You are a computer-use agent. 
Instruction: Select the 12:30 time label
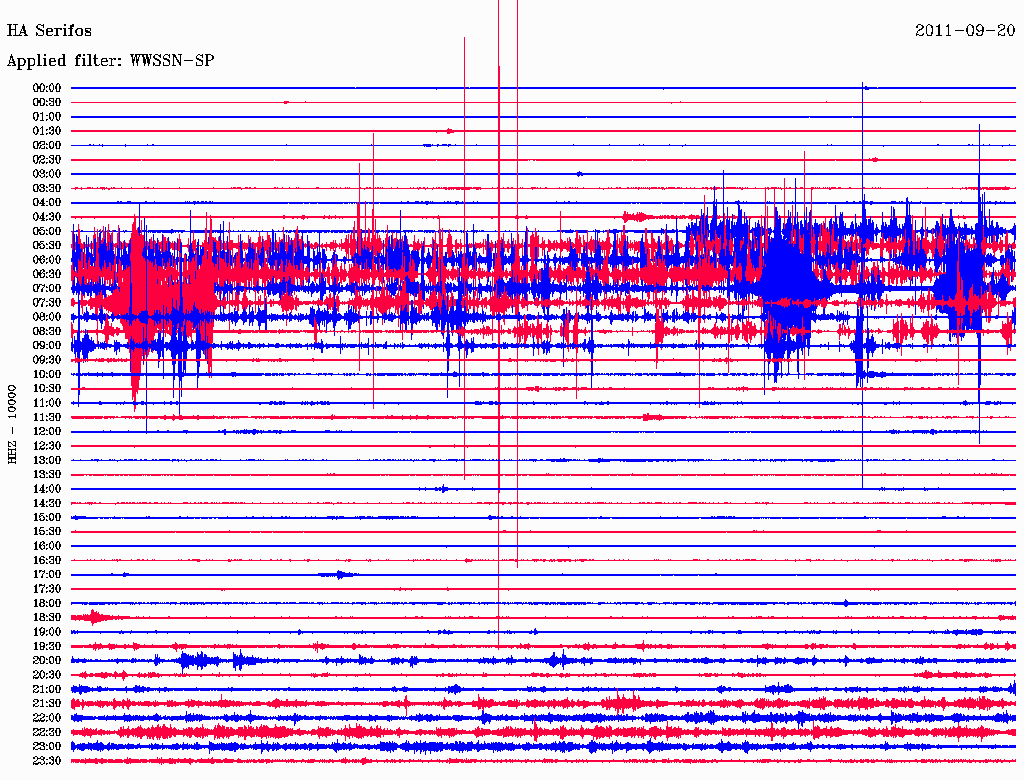47,446
